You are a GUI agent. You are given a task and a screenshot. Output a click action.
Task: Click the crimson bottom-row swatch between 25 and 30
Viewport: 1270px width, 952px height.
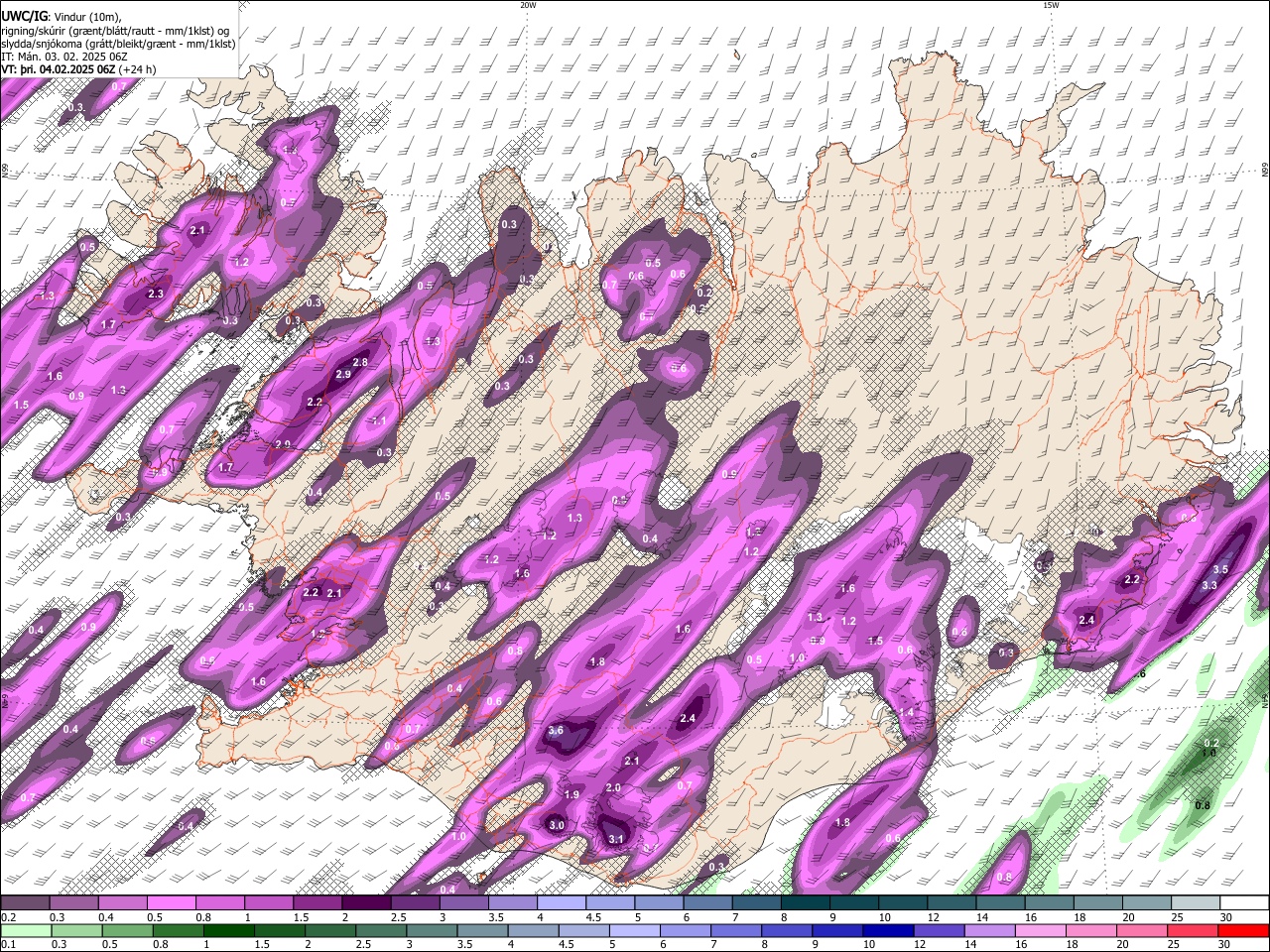tap(1194, 930)
